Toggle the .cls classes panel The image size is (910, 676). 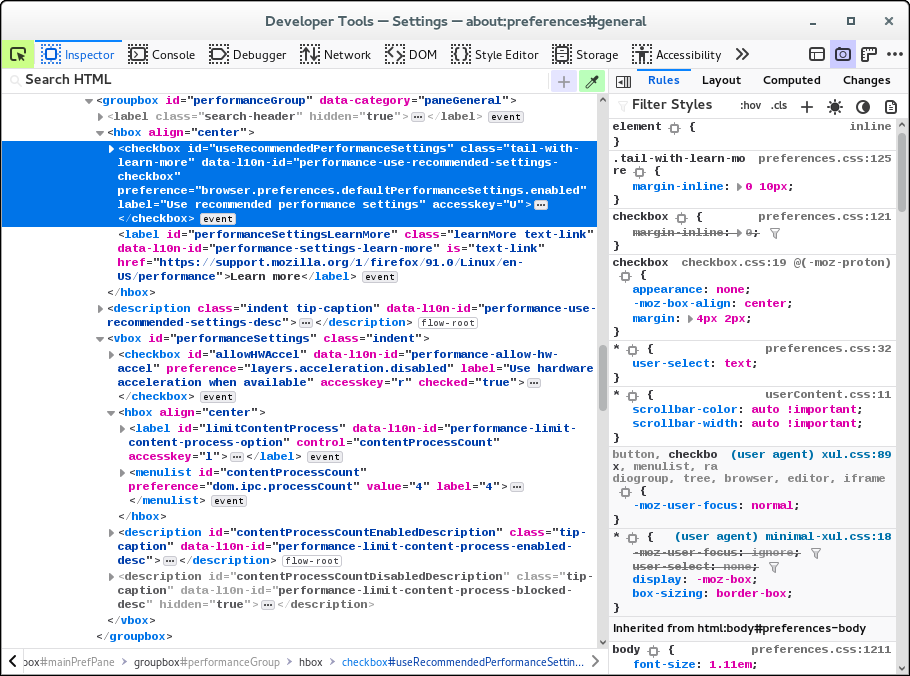778,106
